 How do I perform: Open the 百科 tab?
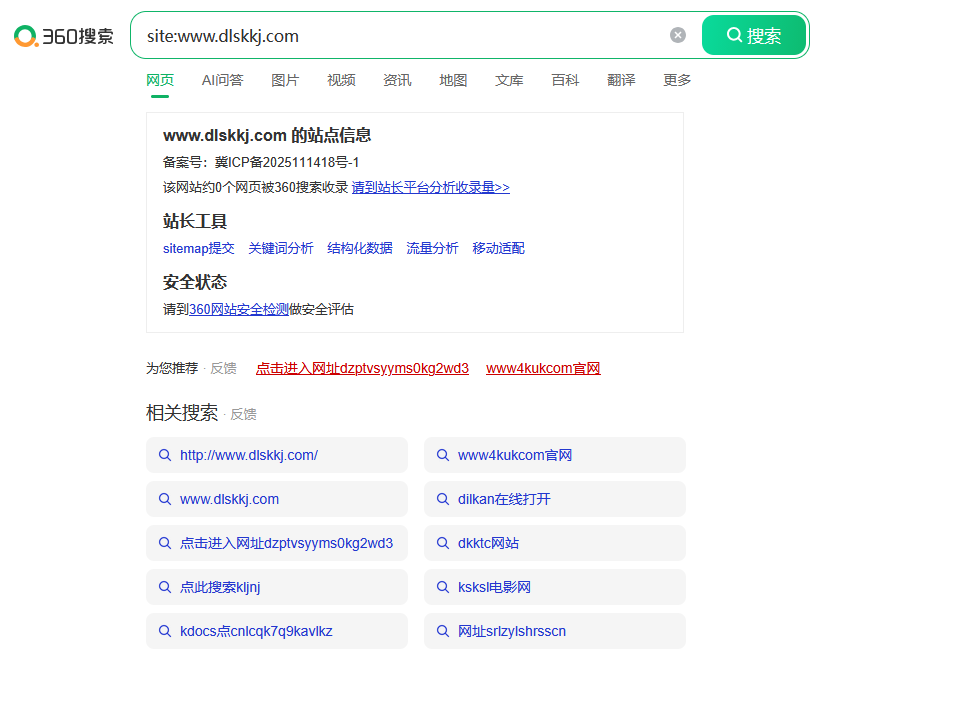coord(565,80)
